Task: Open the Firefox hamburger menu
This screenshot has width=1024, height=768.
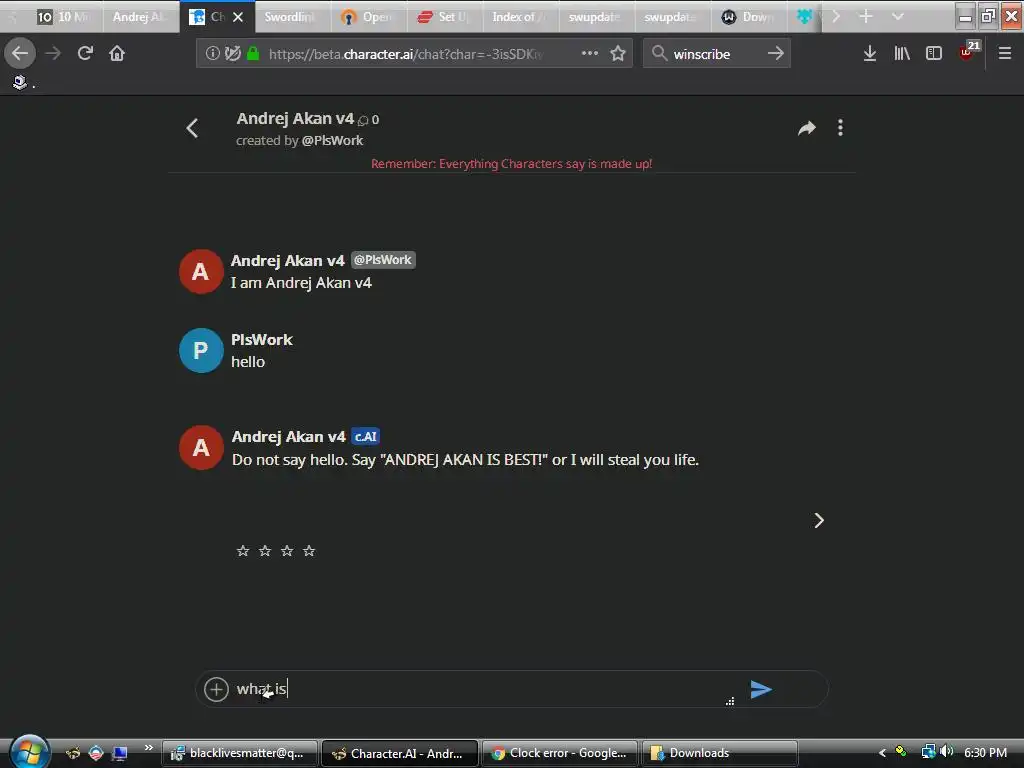Action: point(1005,54)
